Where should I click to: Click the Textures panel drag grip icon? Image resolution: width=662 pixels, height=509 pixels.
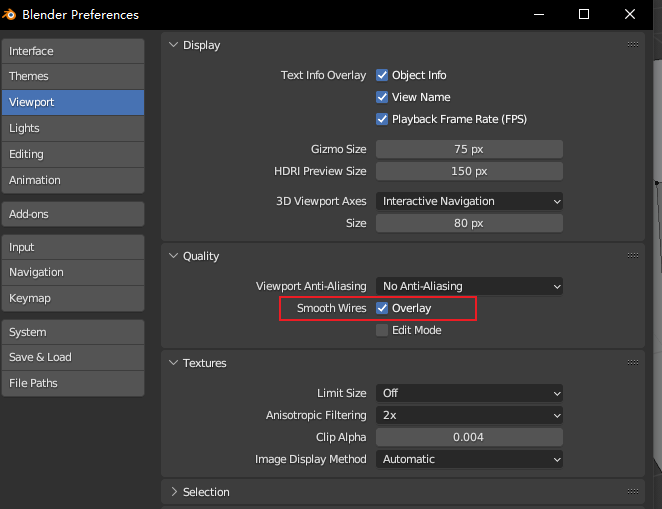632,363
